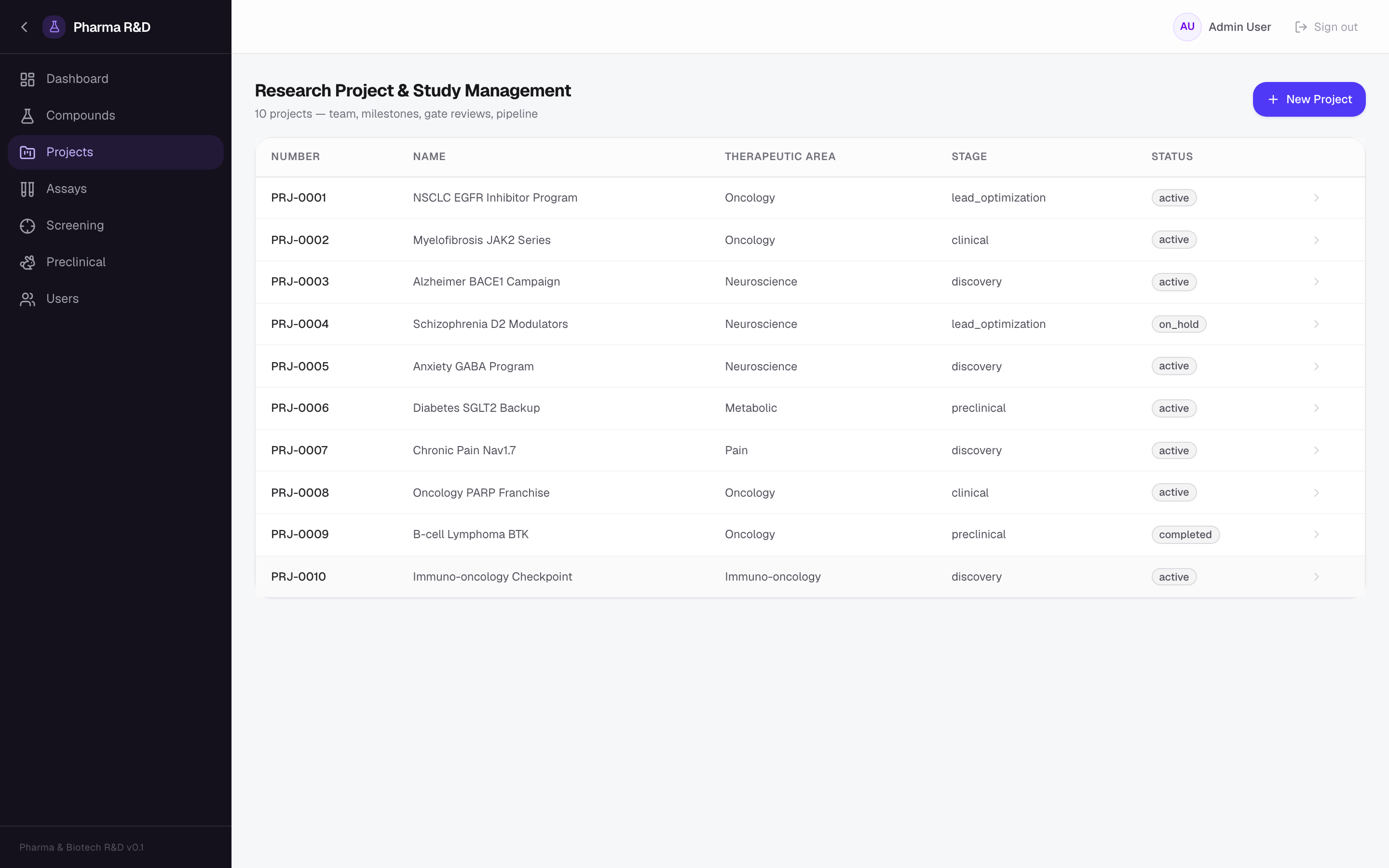Open PRJ-0002 via its row chevron
1389x868 pixels.
[x=1316, y=240]
